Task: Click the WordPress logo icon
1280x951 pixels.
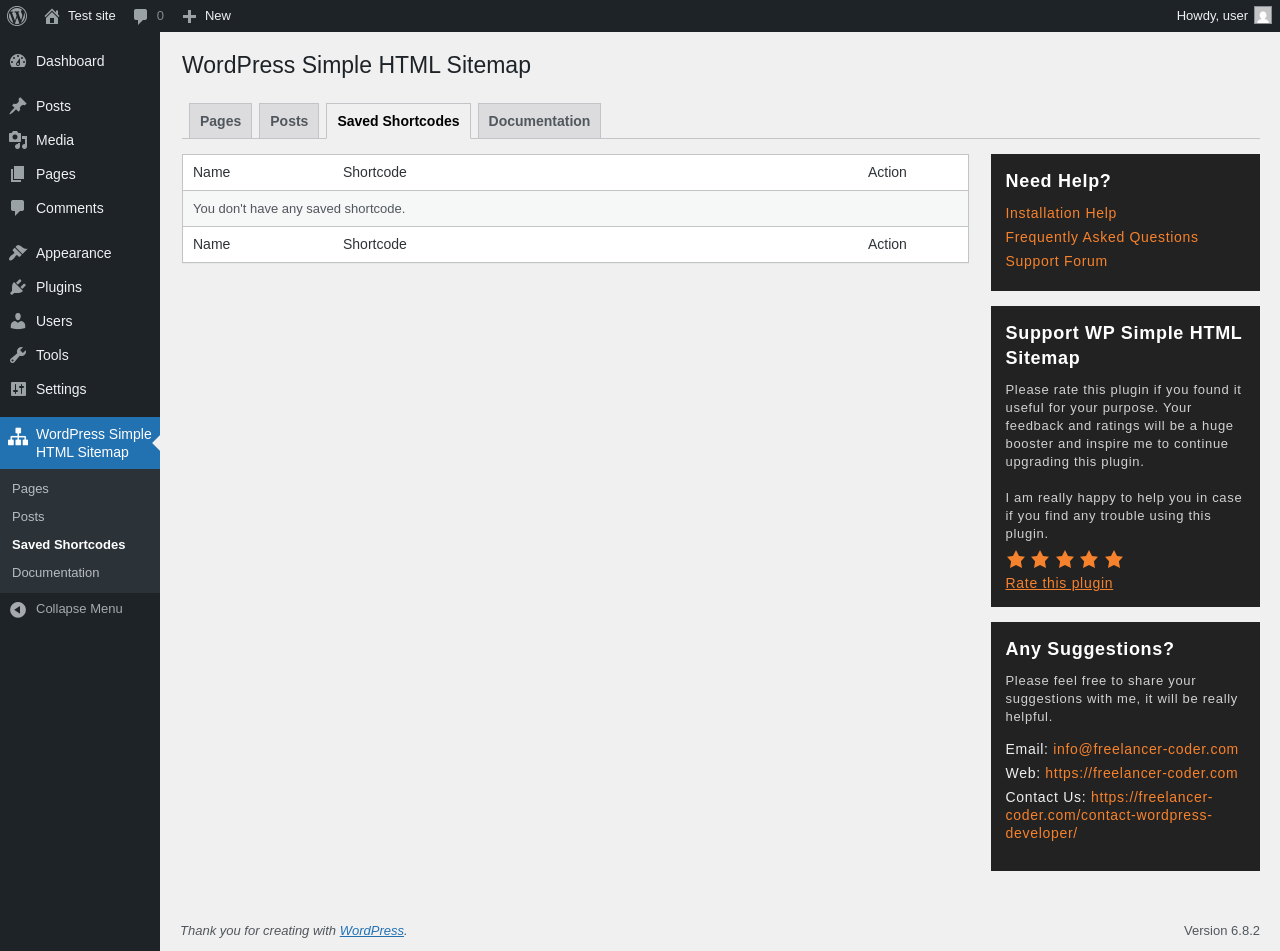Action: [17, 16]
